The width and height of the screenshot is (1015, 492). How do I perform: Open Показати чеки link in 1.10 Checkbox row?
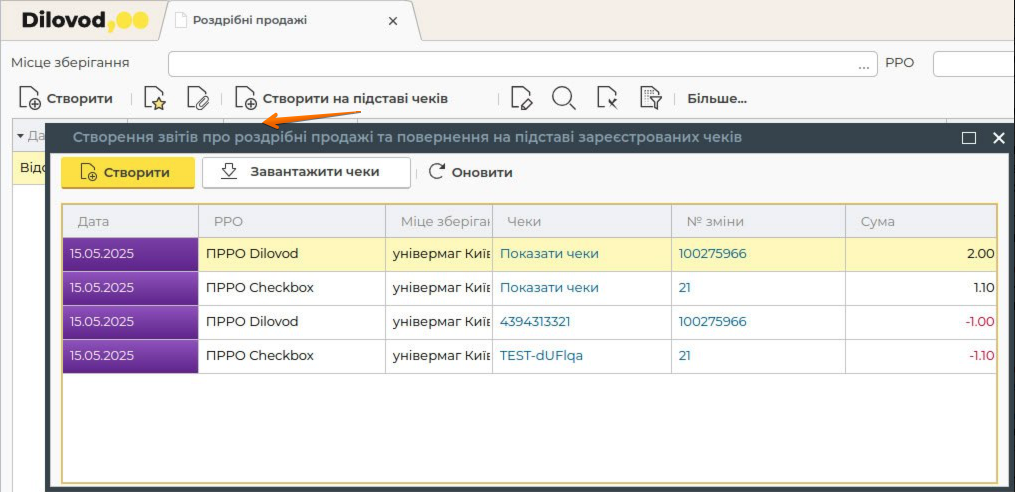point(549,287)
